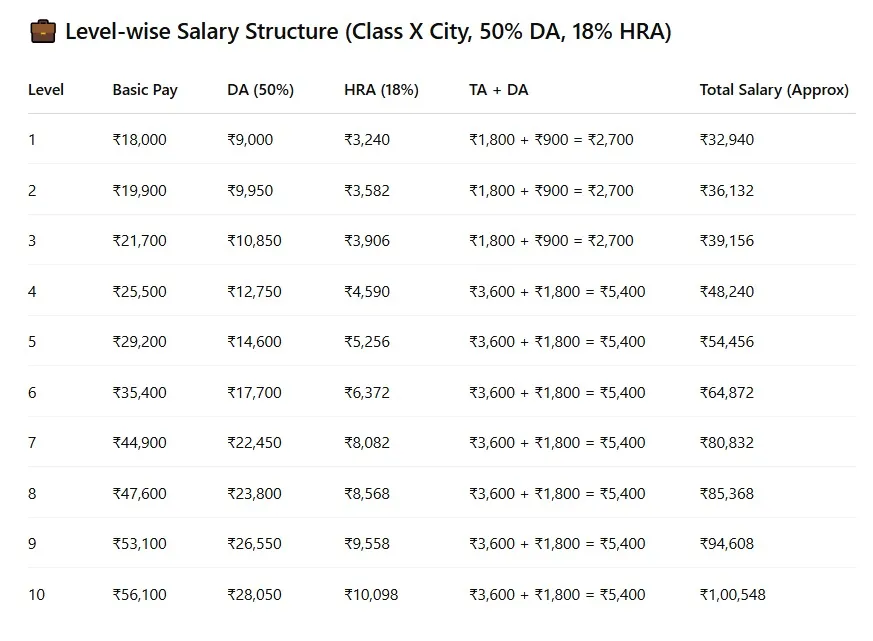Click the DA (50%) column header
Screen dimensions: 873x641
[x=260, y=90]
